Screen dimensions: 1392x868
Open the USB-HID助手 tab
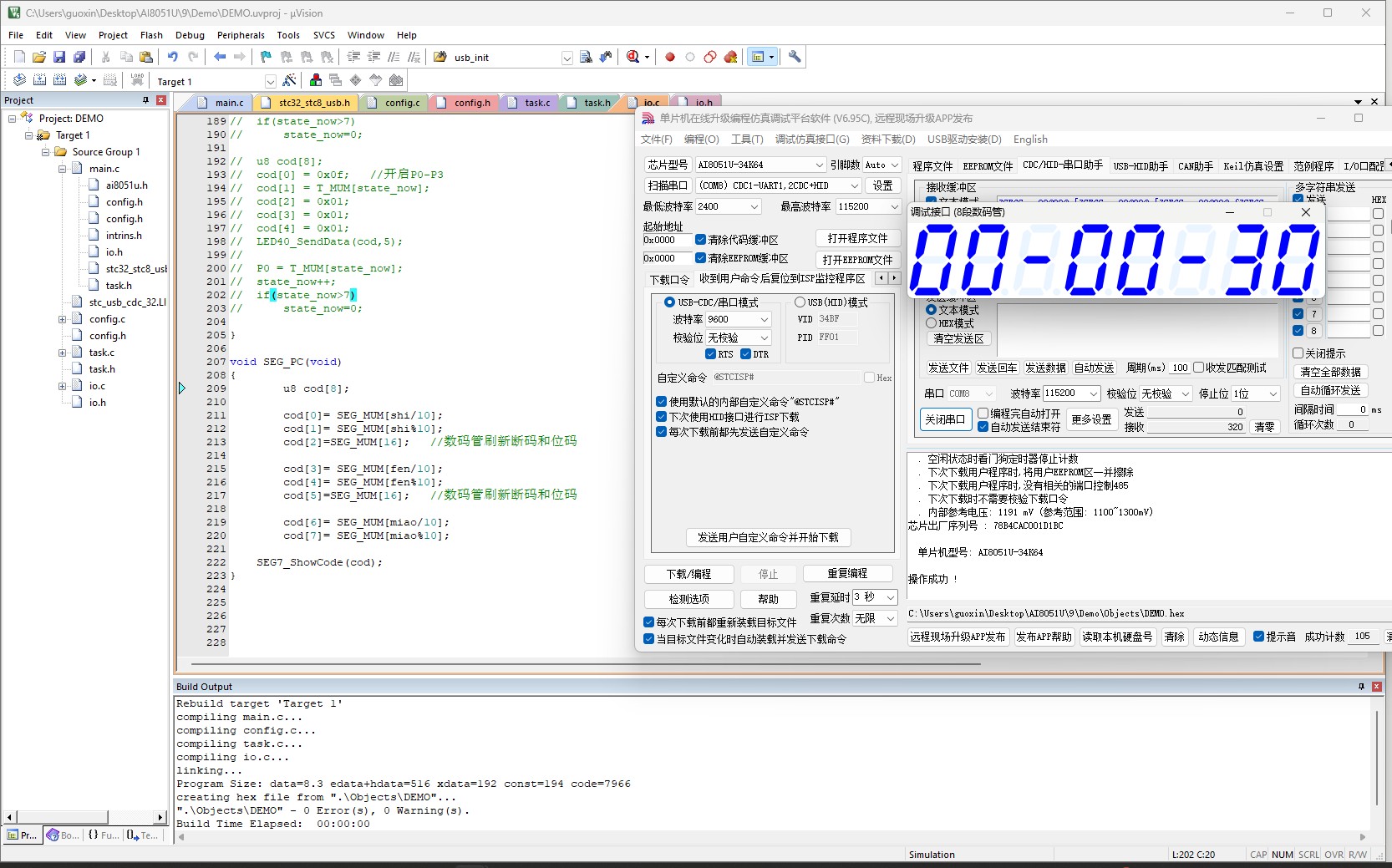coord(1141,166)
